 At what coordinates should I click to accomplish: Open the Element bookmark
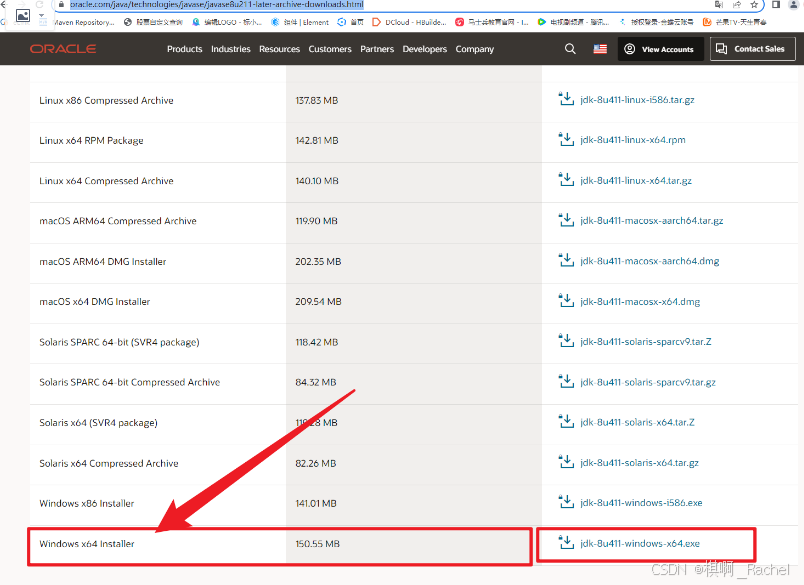[300, 22]
